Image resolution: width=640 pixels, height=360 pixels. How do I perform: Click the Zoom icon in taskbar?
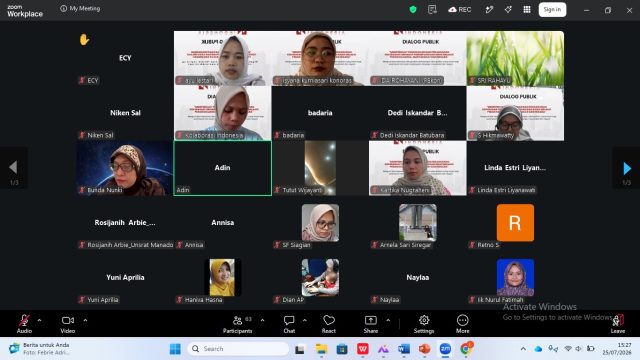445,349
